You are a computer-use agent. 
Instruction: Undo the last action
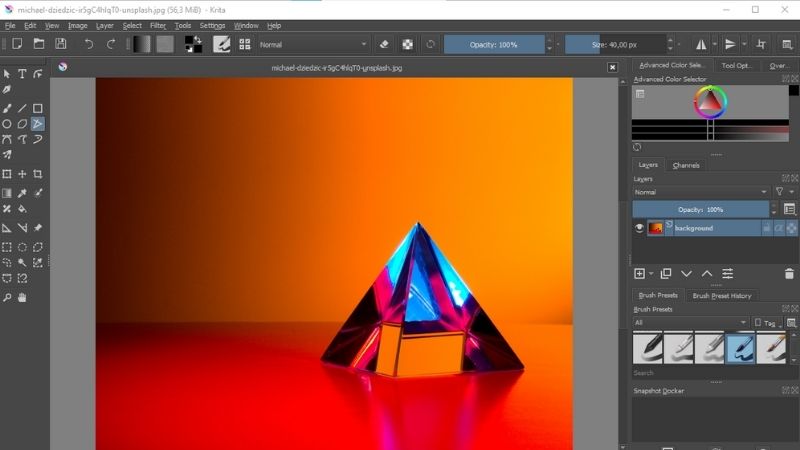89,44
